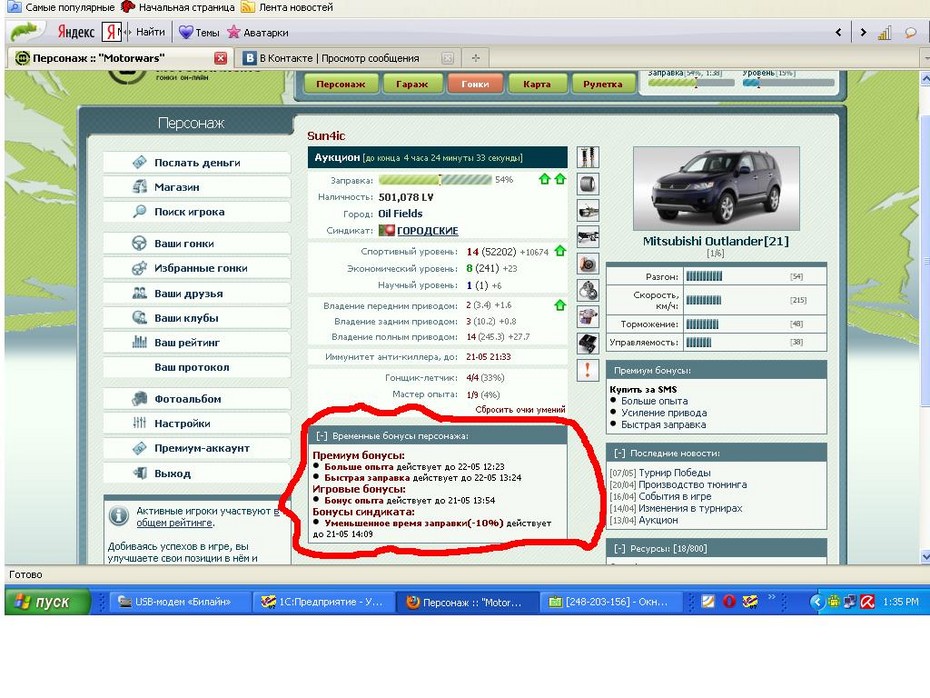Open the Производство тюнинга news item
This screenshot has height=698, width=930.
(x=692, y=485)
